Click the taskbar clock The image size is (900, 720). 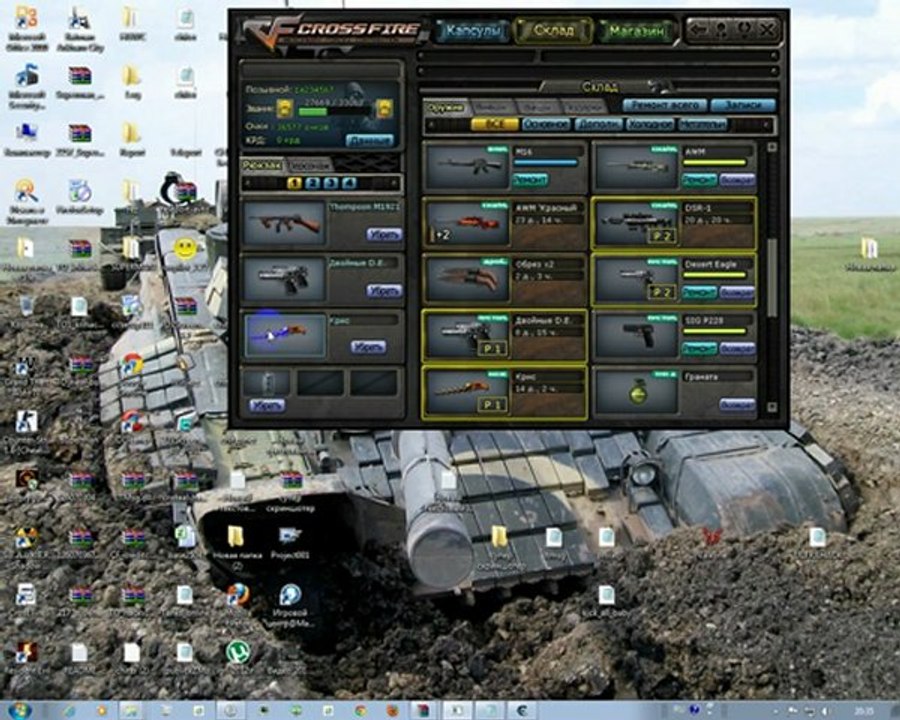click(x=863, y=711)
